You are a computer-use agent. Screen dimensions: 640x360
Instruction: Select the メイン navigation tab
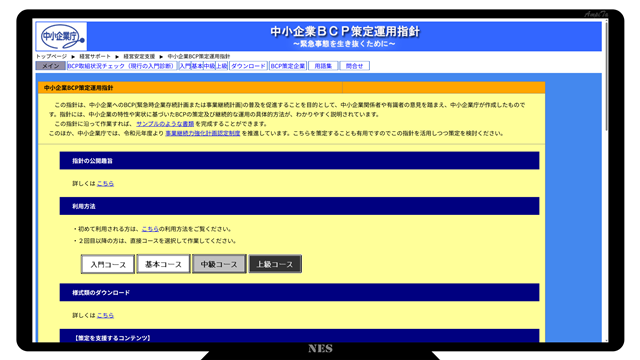click(x=51, y=66)
